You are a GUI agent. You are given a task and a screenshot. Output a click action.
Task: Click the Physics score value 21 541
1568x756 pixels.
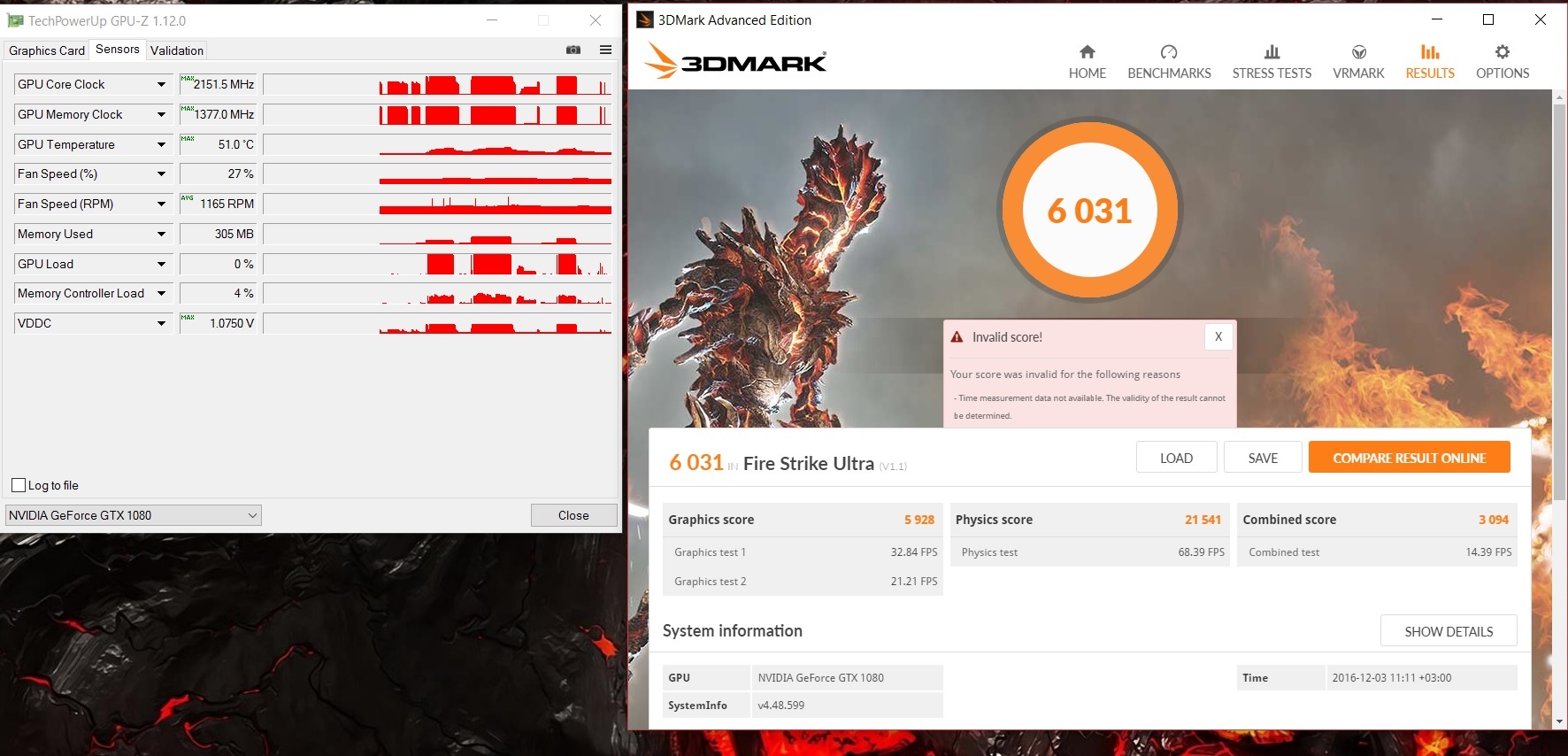[1203, 520]
